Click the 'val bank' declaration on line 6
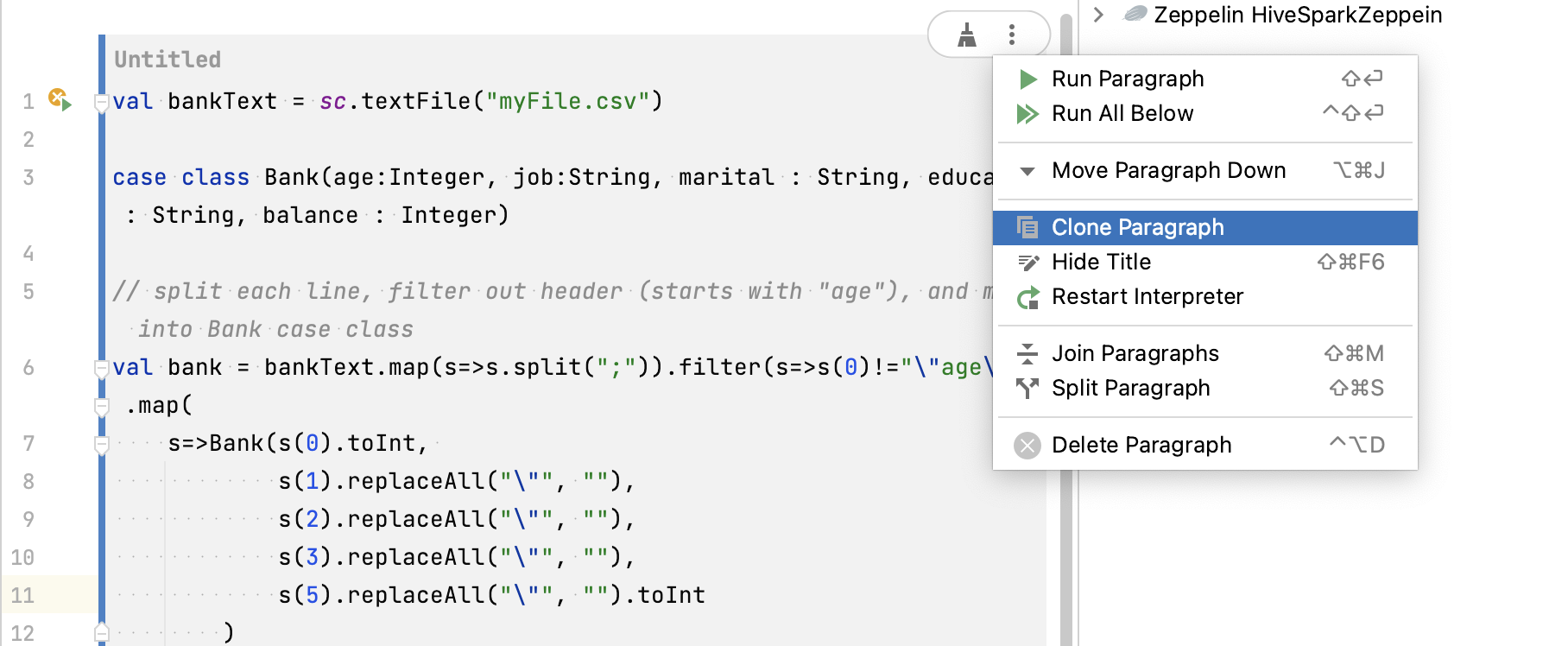 point(168,367)
